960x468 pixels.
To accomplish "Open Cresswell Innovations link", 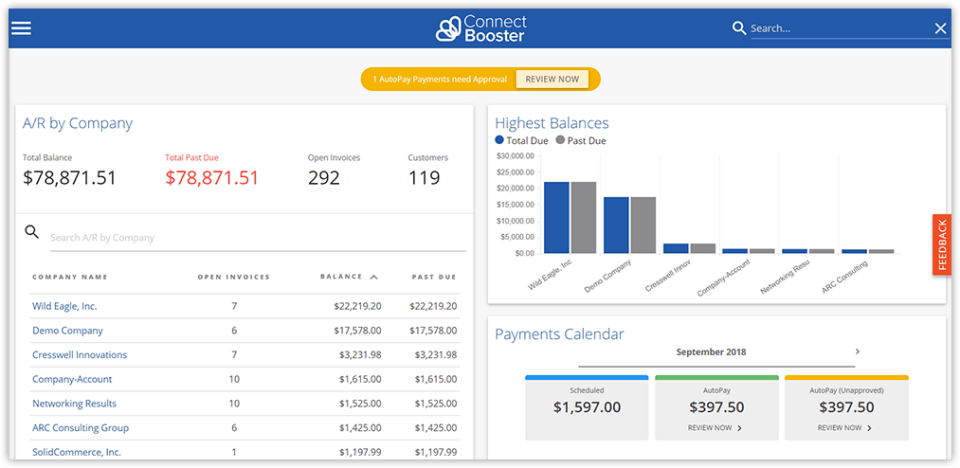I will pyautogui.click(x=80, y=355).
